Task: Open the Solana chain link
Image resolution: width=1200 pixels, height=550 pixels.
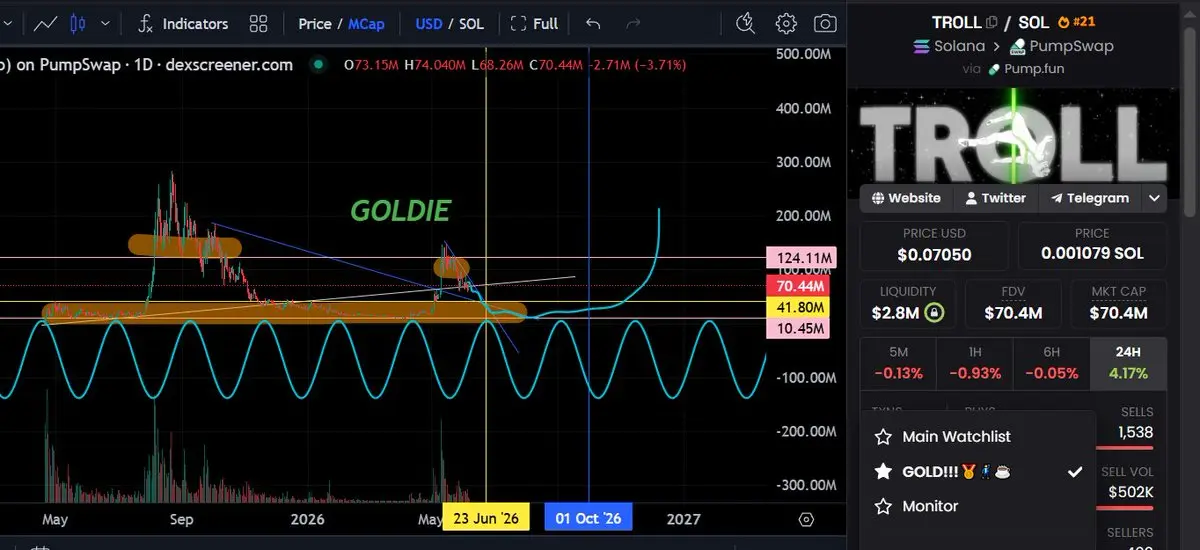Action: point(949,46)
